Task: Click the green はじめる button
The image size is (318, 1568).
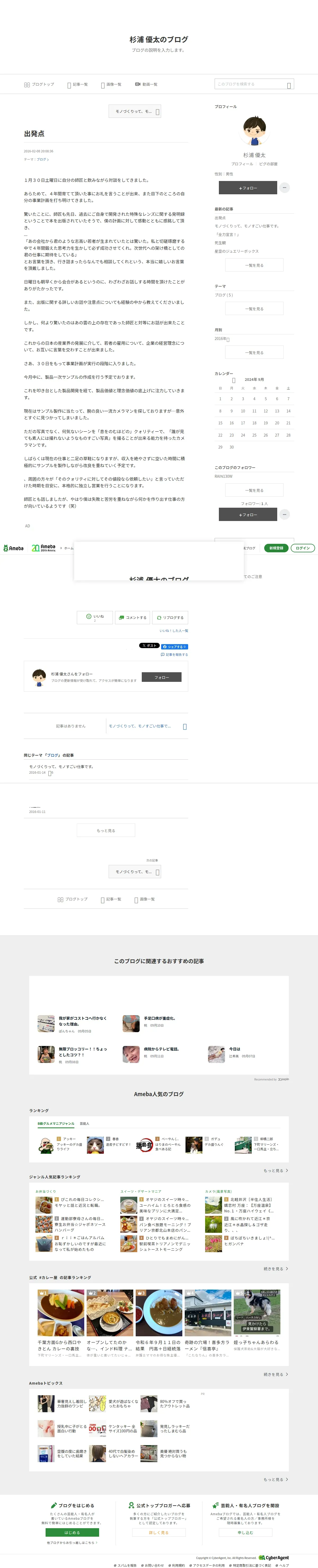Action: [72, 1532]
